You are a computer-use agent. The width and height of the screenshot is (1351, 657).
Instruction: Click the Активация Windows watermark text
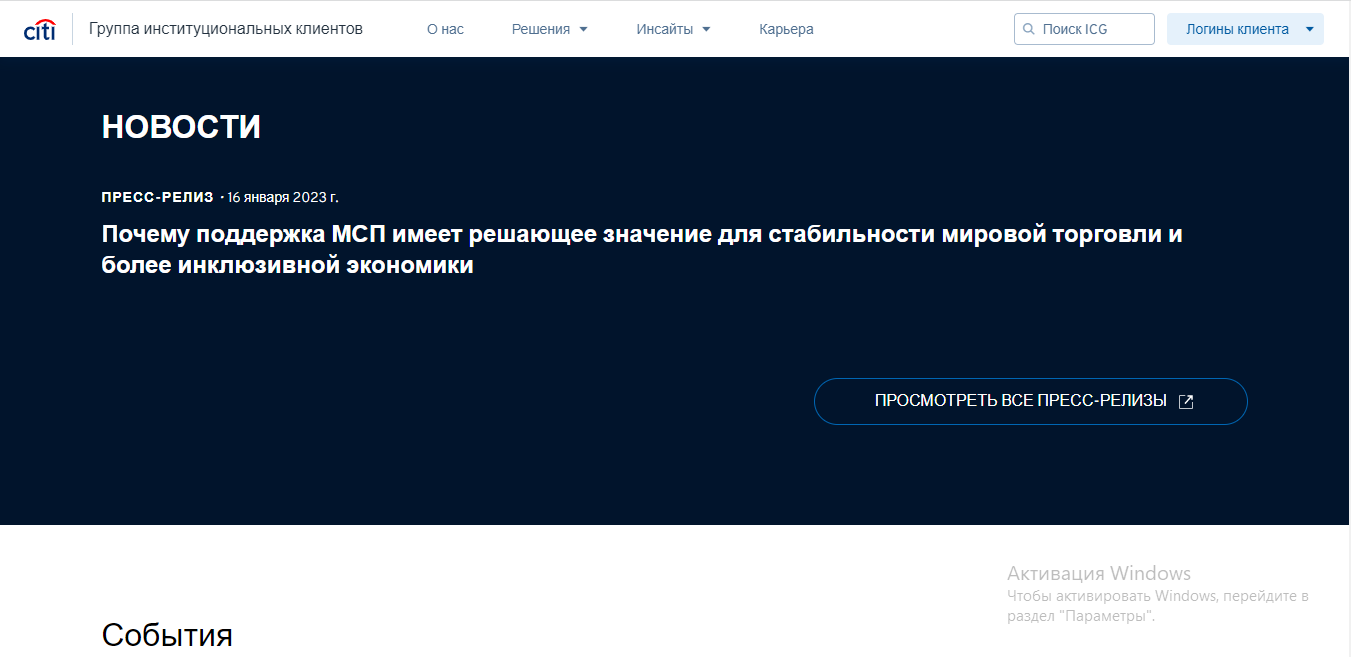[x=1098, y=573]
